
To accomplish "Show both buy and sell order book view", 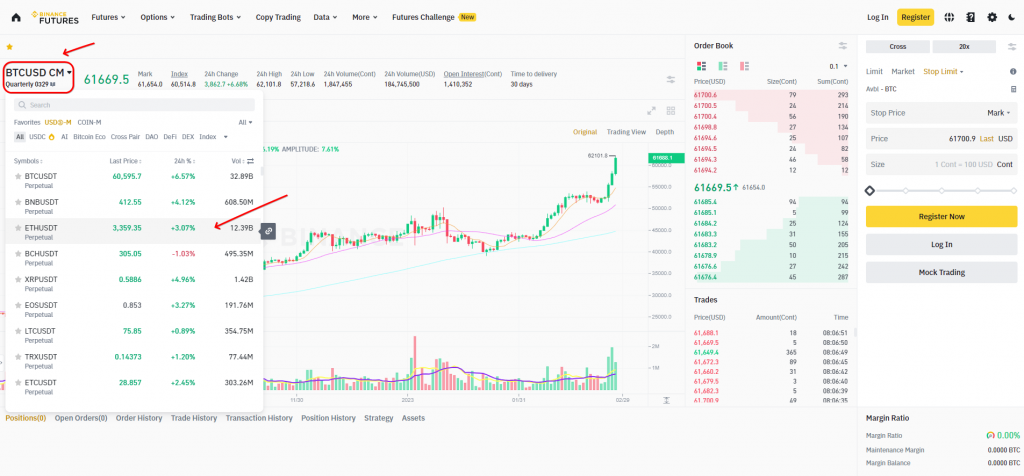I will [x=702, y=66].
